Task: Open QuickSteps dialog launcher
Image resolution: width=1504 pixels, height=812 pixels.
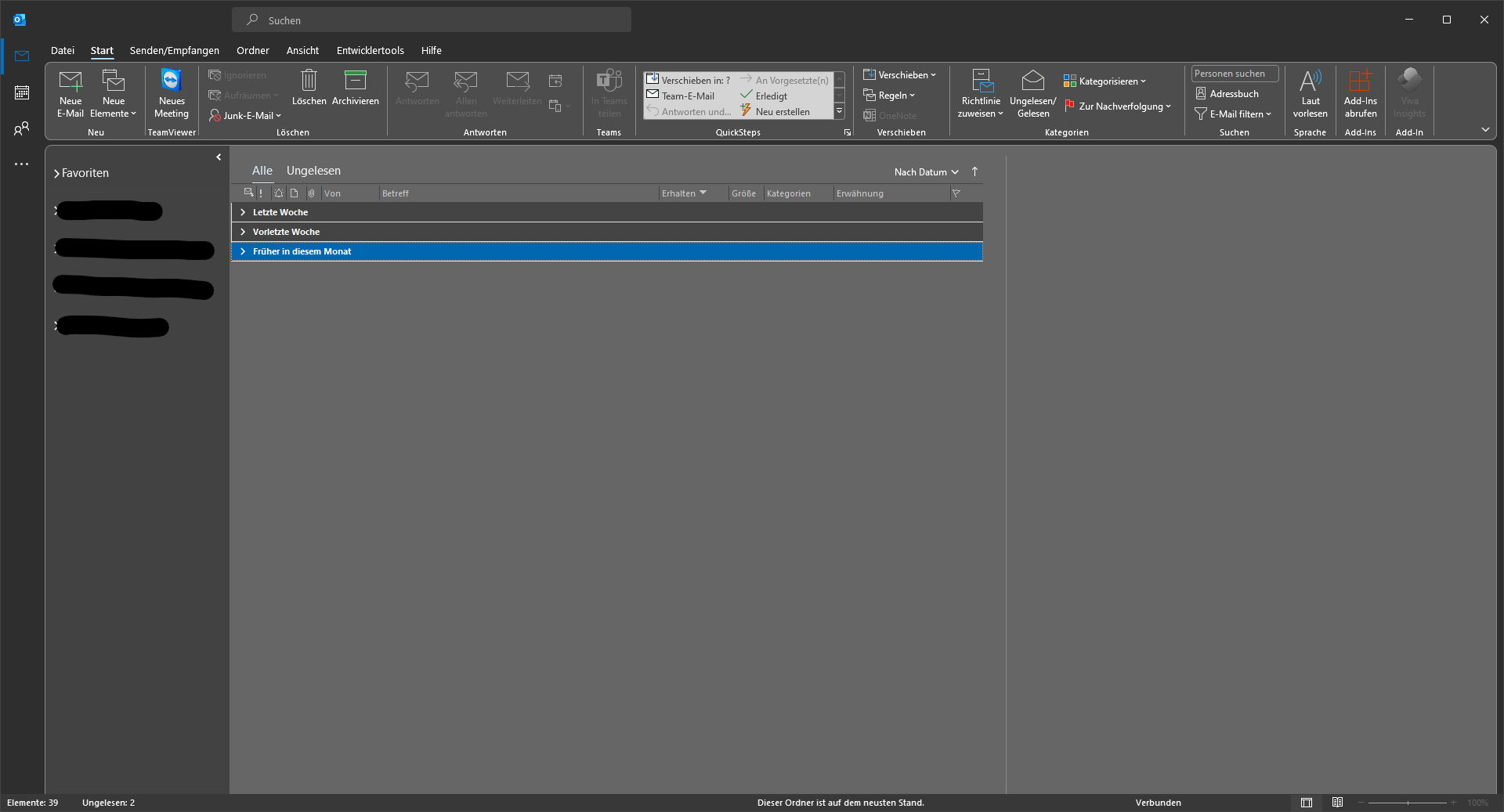Action: [x=848, y=133]
